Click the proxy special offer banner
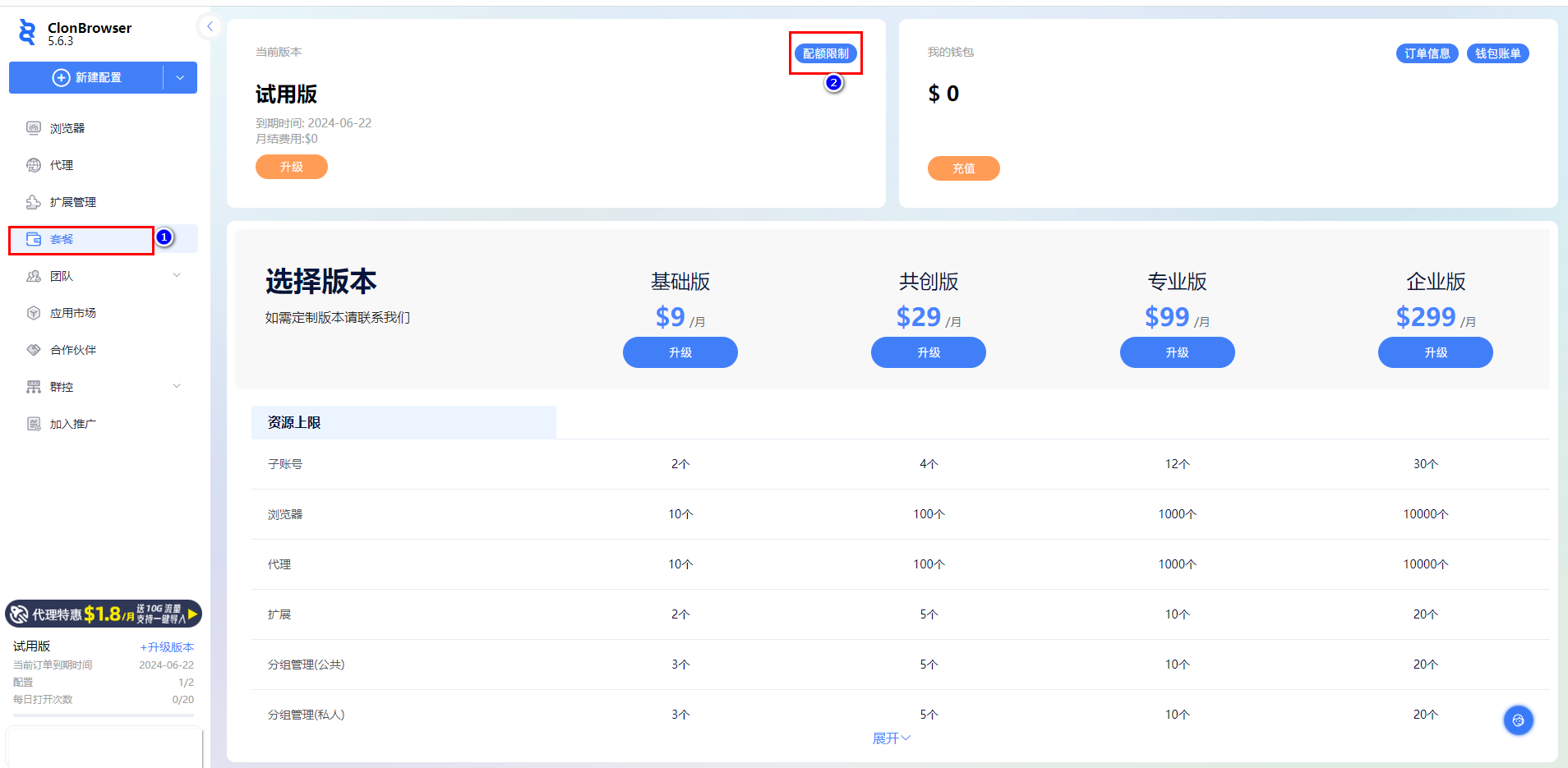 pos(104,614)
